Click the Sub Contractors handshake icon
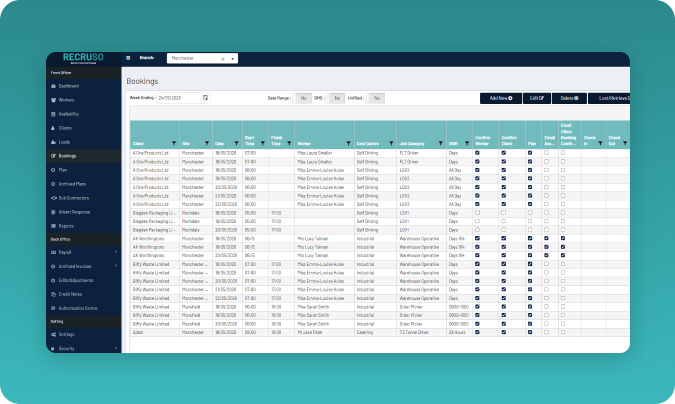Screen dimensions: 675x404 pos(53,198)
